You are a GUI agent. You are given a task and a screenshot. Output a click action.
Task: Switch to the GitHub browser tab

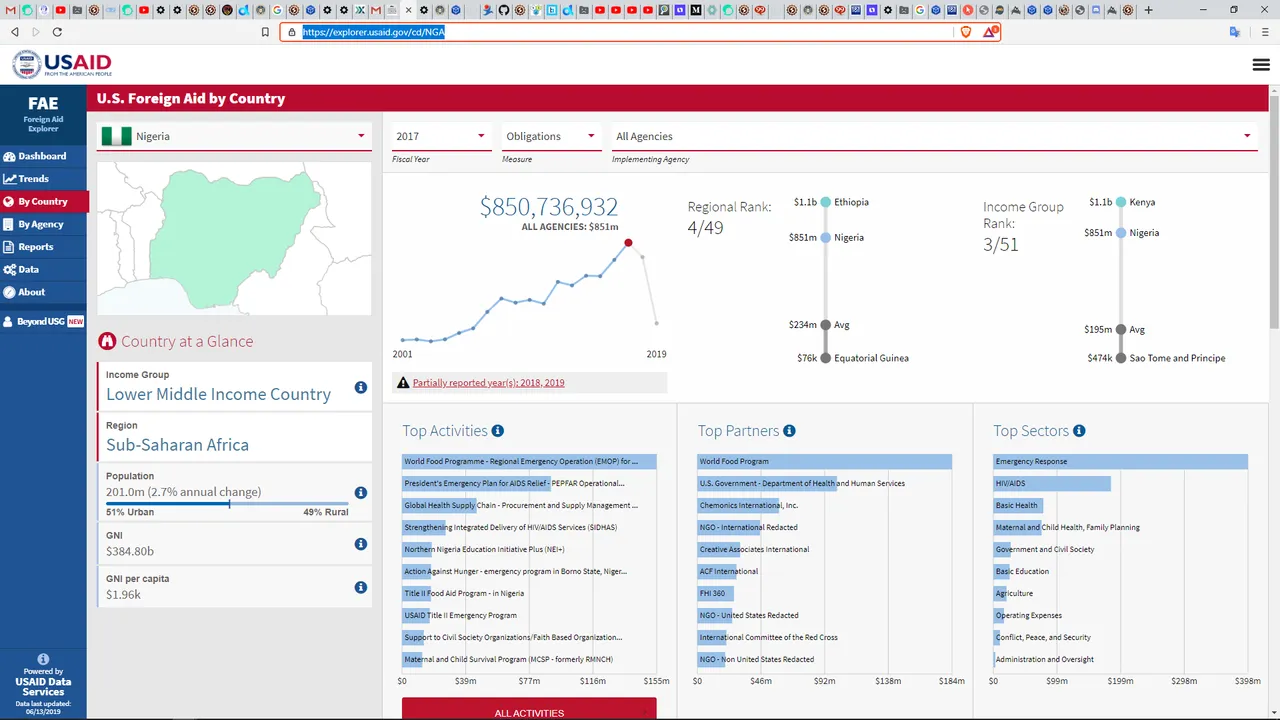pos(503,10)
